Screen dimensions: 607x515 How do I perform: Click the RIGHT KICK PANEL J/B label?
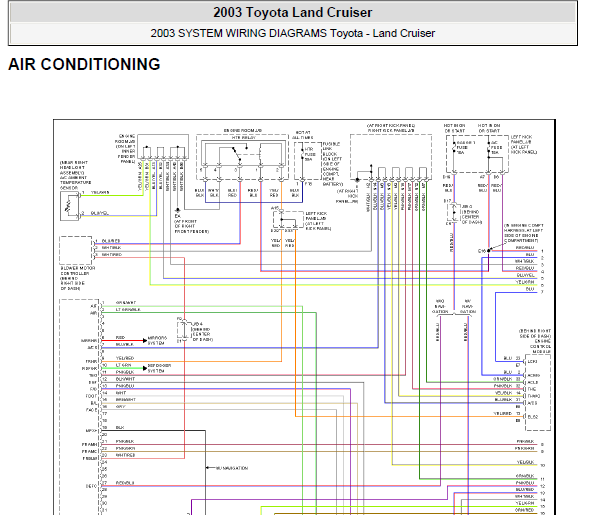pyautogui.click(x=391, y=130)
